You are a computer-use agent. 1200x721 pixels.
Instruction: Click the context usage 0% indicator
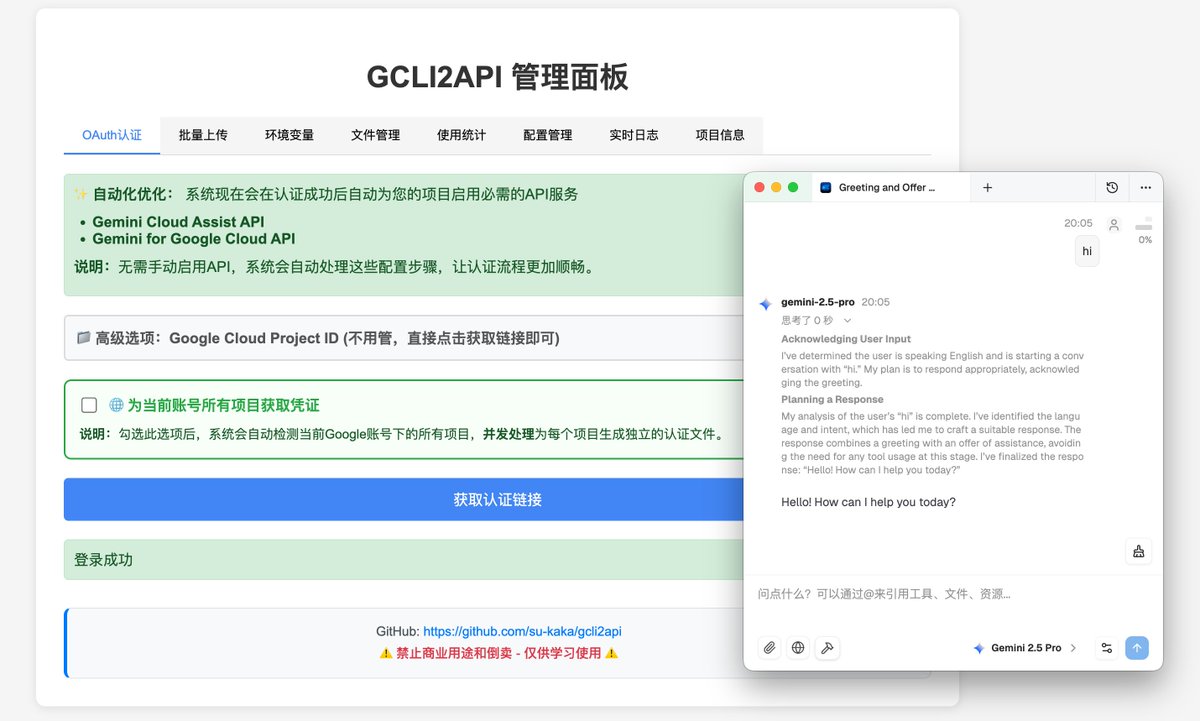1144,232
